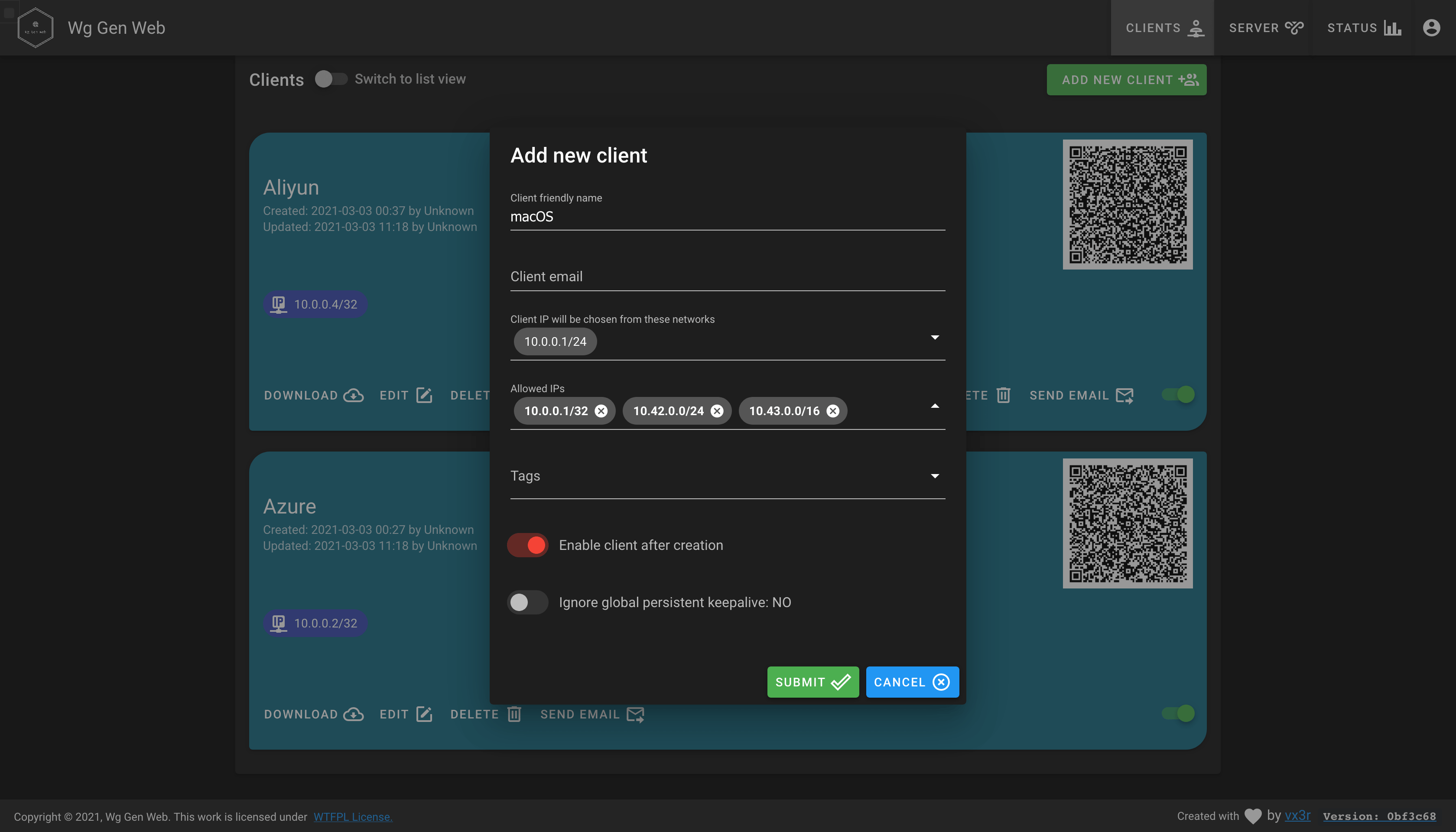Click the Client friendly name input field
The width and height of the screenshot is (1456, 832).
point(727,217)
